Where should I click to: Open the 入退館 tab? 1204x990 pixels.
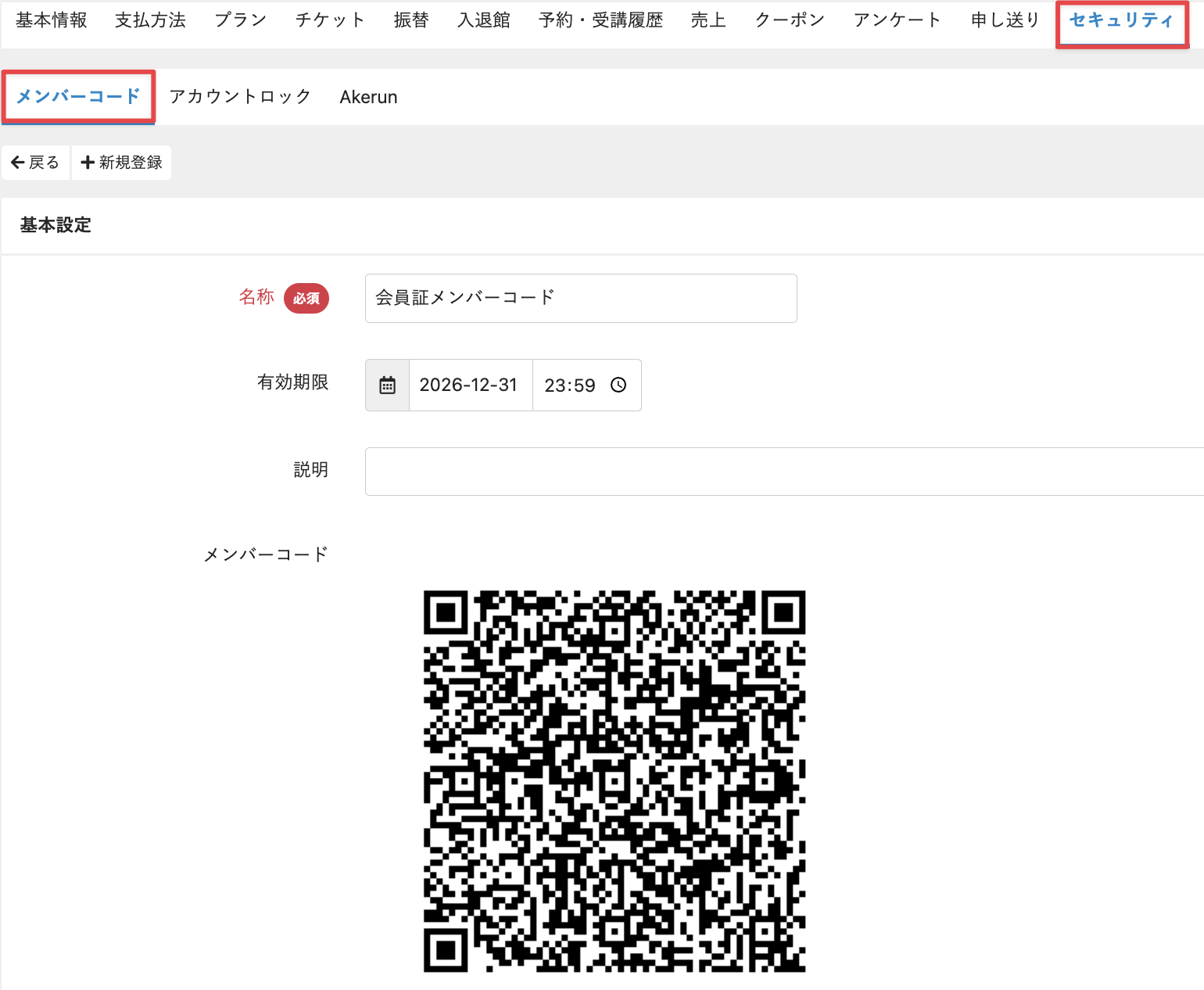point(484,20)
